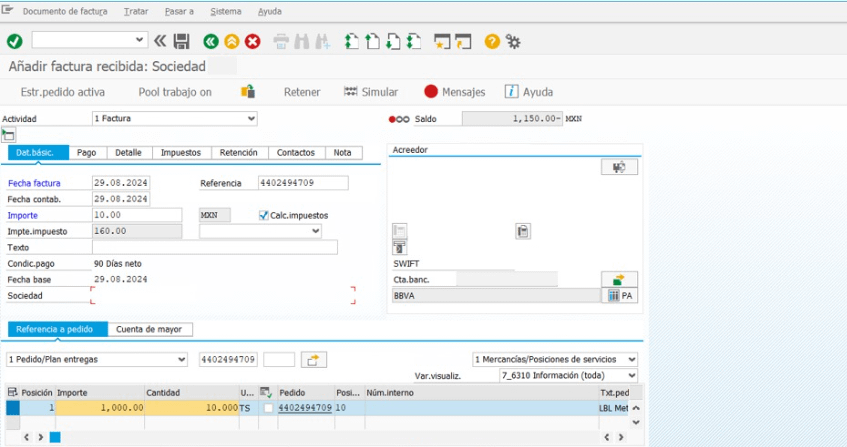This screenshot has height=447, width=847.
Task: Tick the checkbox in the Pedido row
Action: point(267,408)
